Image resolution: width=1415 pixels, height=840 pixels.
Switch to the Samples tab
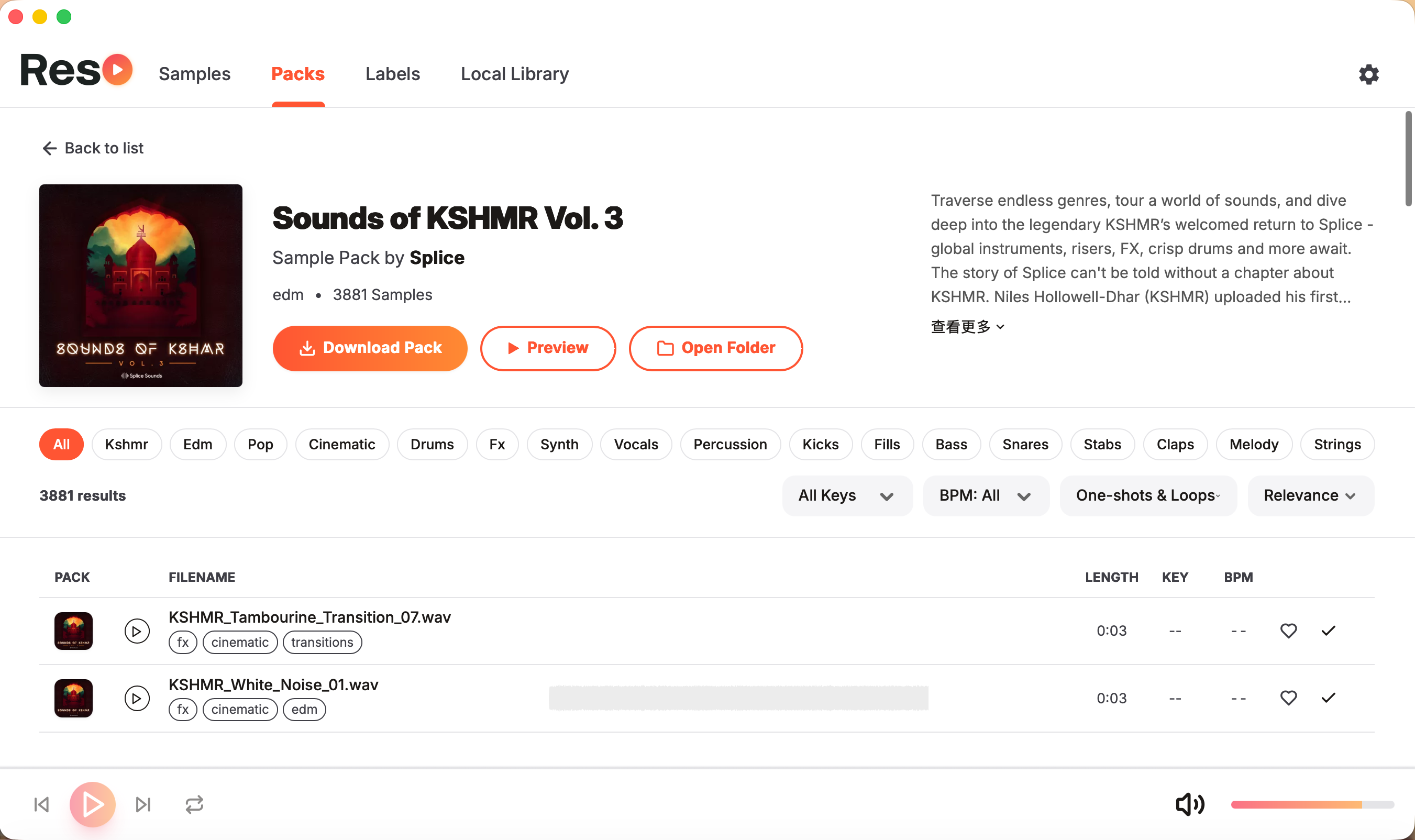click(x=194, y=74)
